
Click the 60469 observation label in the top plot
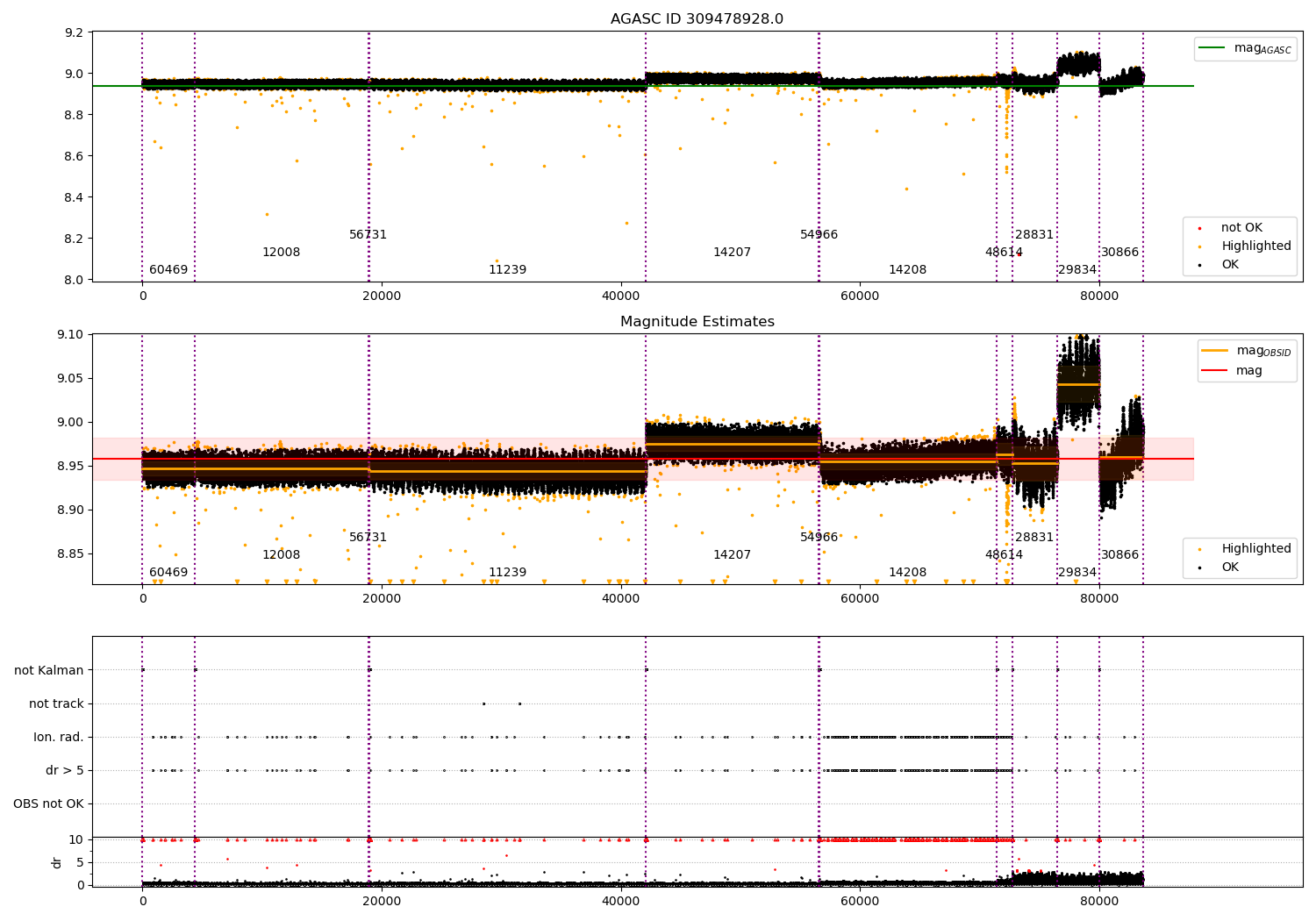point(168,270)
